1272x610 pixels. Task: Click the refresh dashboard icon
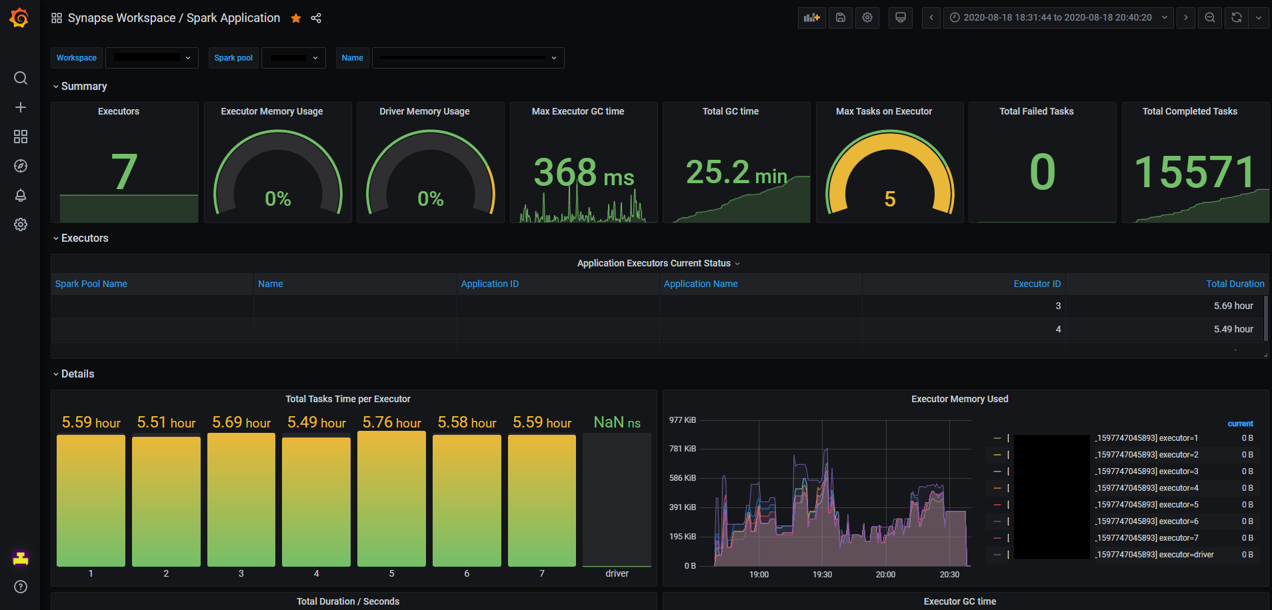[x=1237, y=17]
